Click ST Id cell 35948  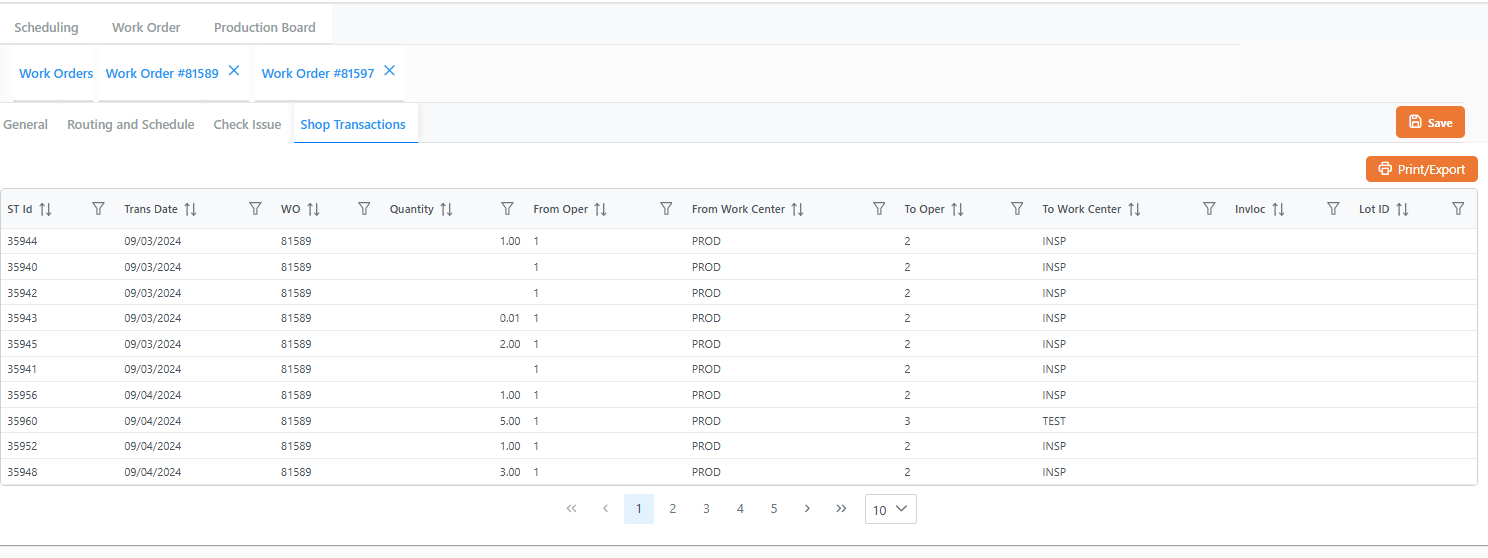pos(22,472)
